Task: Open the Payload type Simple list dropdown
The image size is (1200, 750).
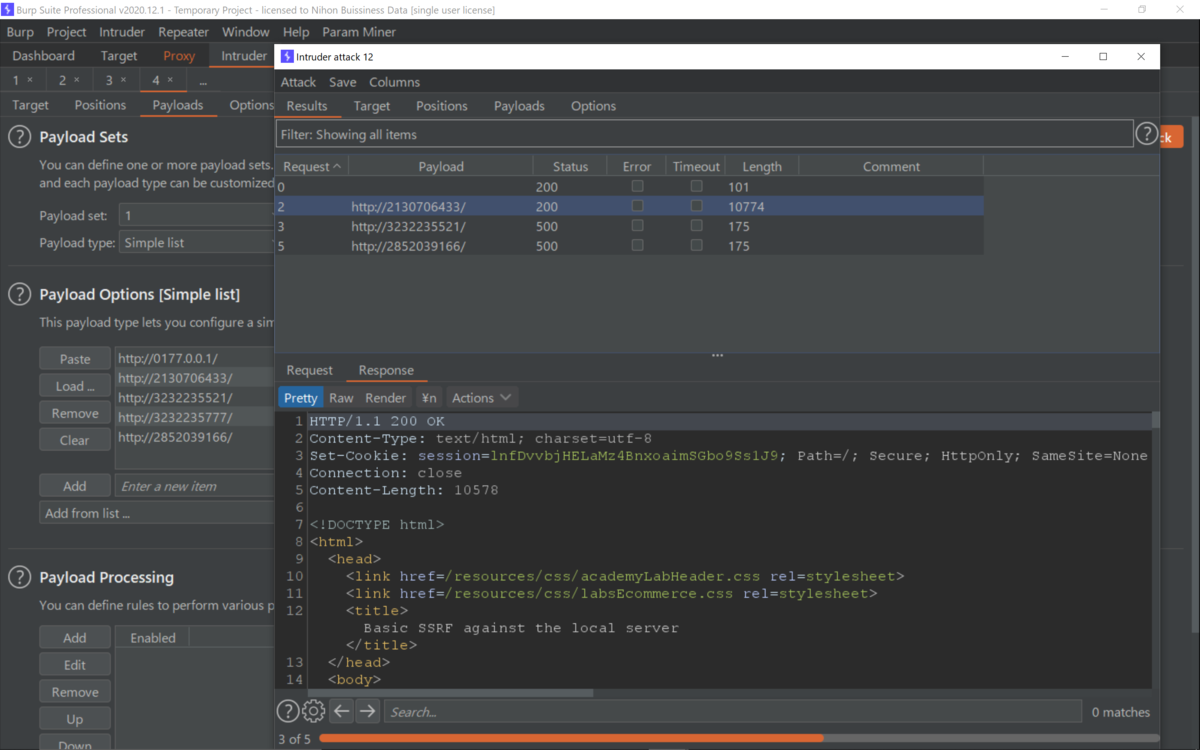Action: coord(196,242)
